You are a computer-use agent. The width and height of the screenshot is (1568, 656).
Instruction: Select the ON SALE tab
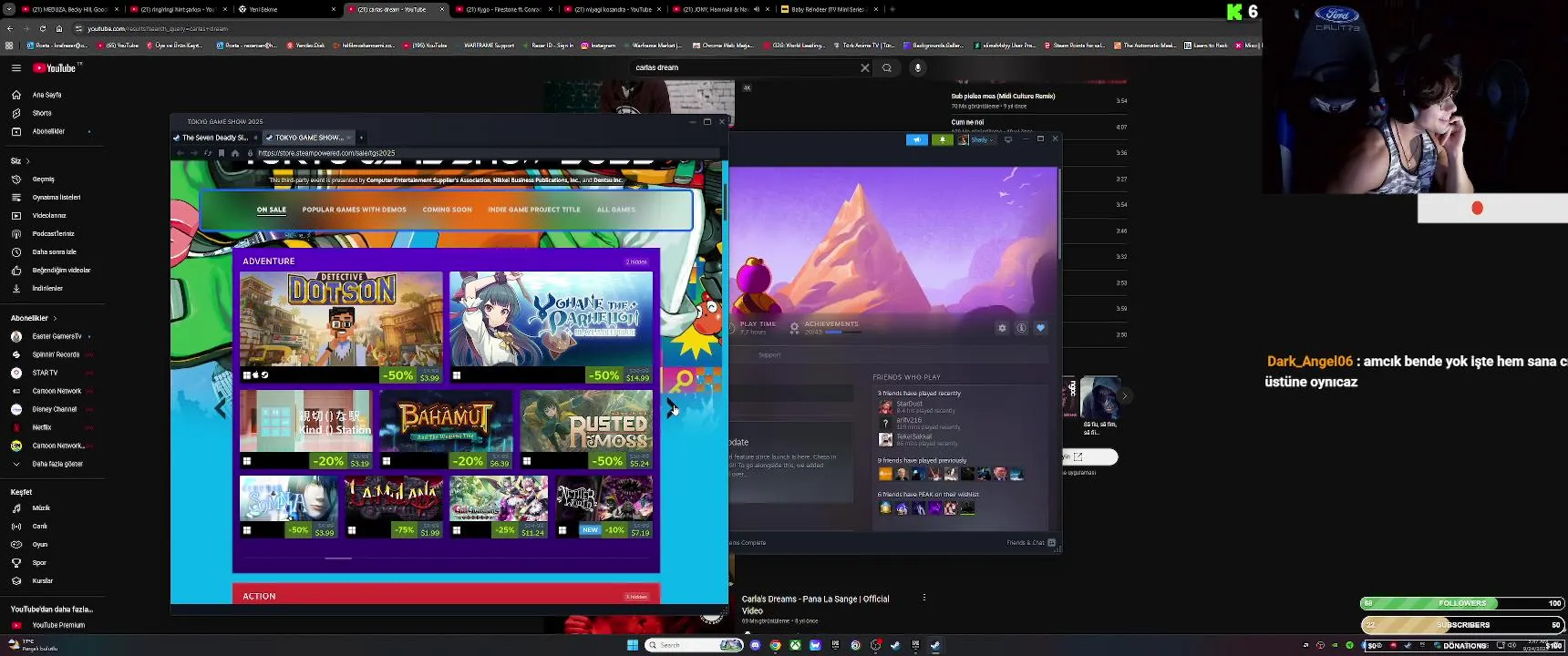tap(272, 210)
